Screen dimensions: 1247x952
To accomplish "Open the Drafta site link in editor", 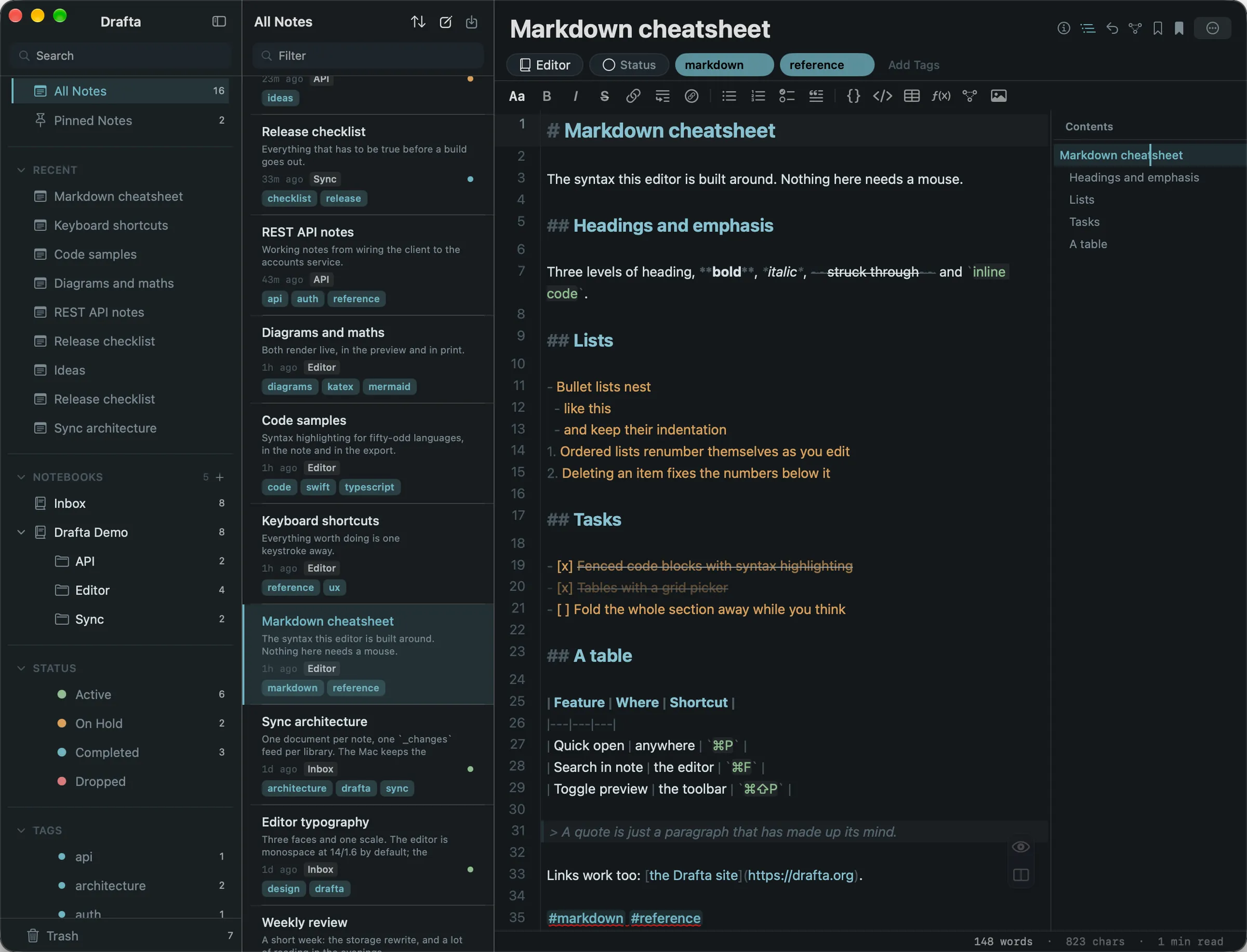I will pyautogui.click(x=694, y=875).
